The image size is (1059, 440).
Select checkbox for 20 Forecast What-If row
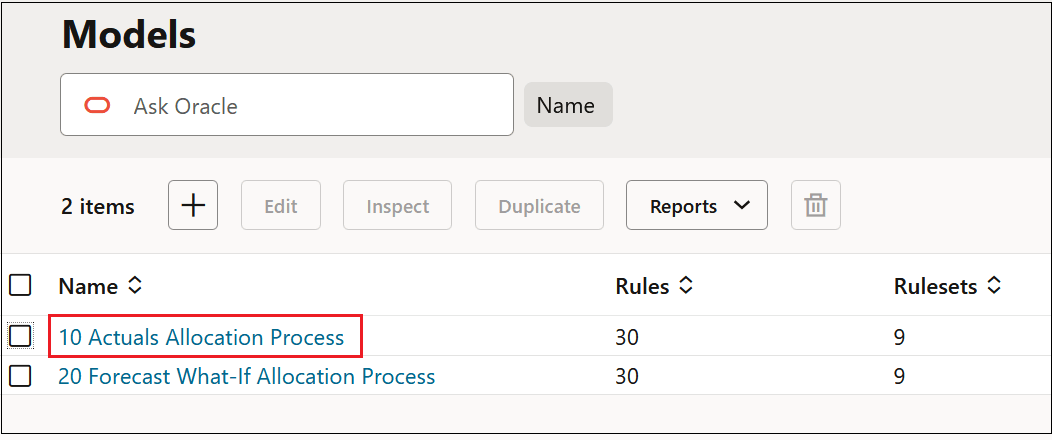click(x=20, y=377)
